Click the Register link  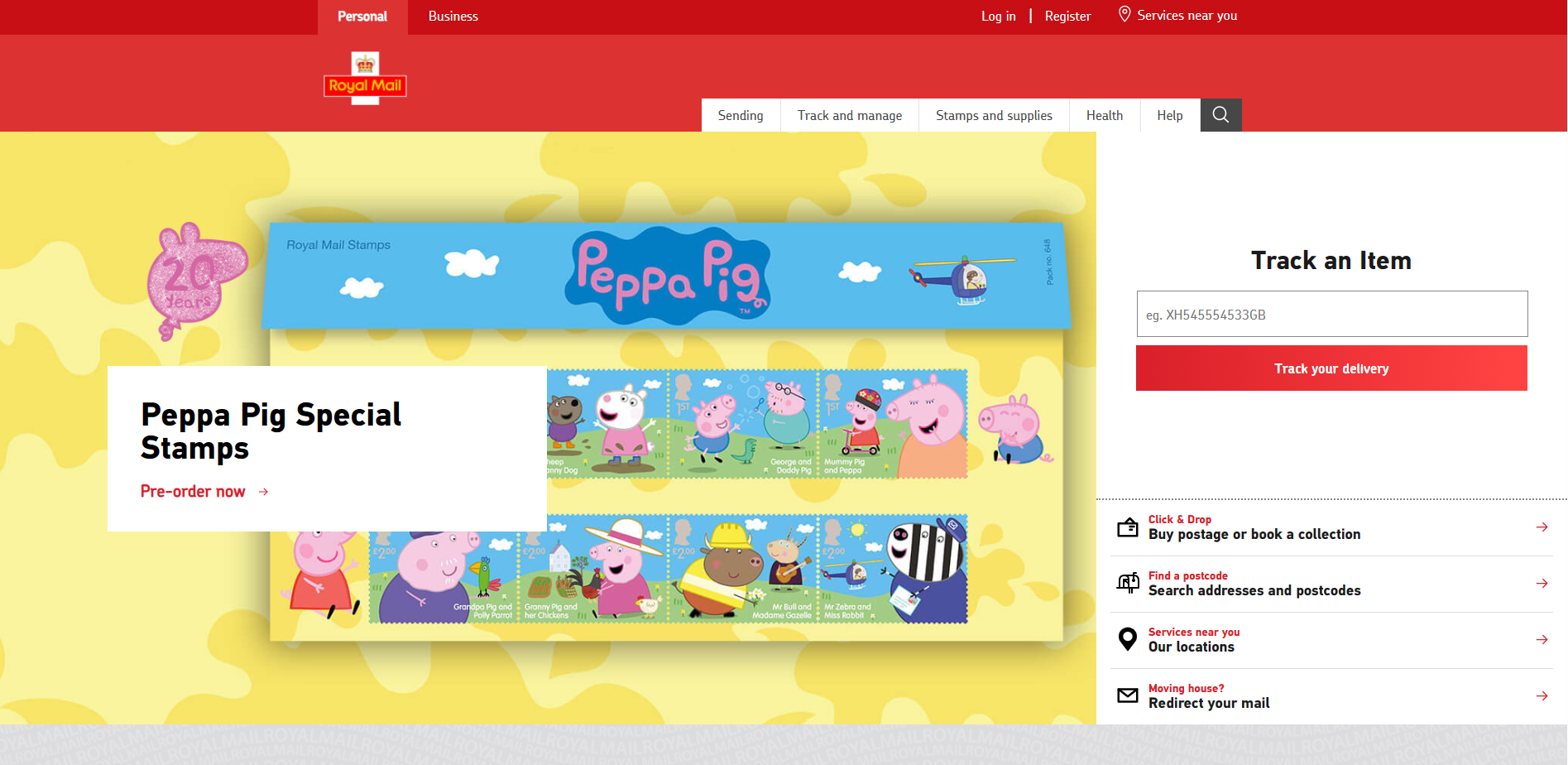1067,17
